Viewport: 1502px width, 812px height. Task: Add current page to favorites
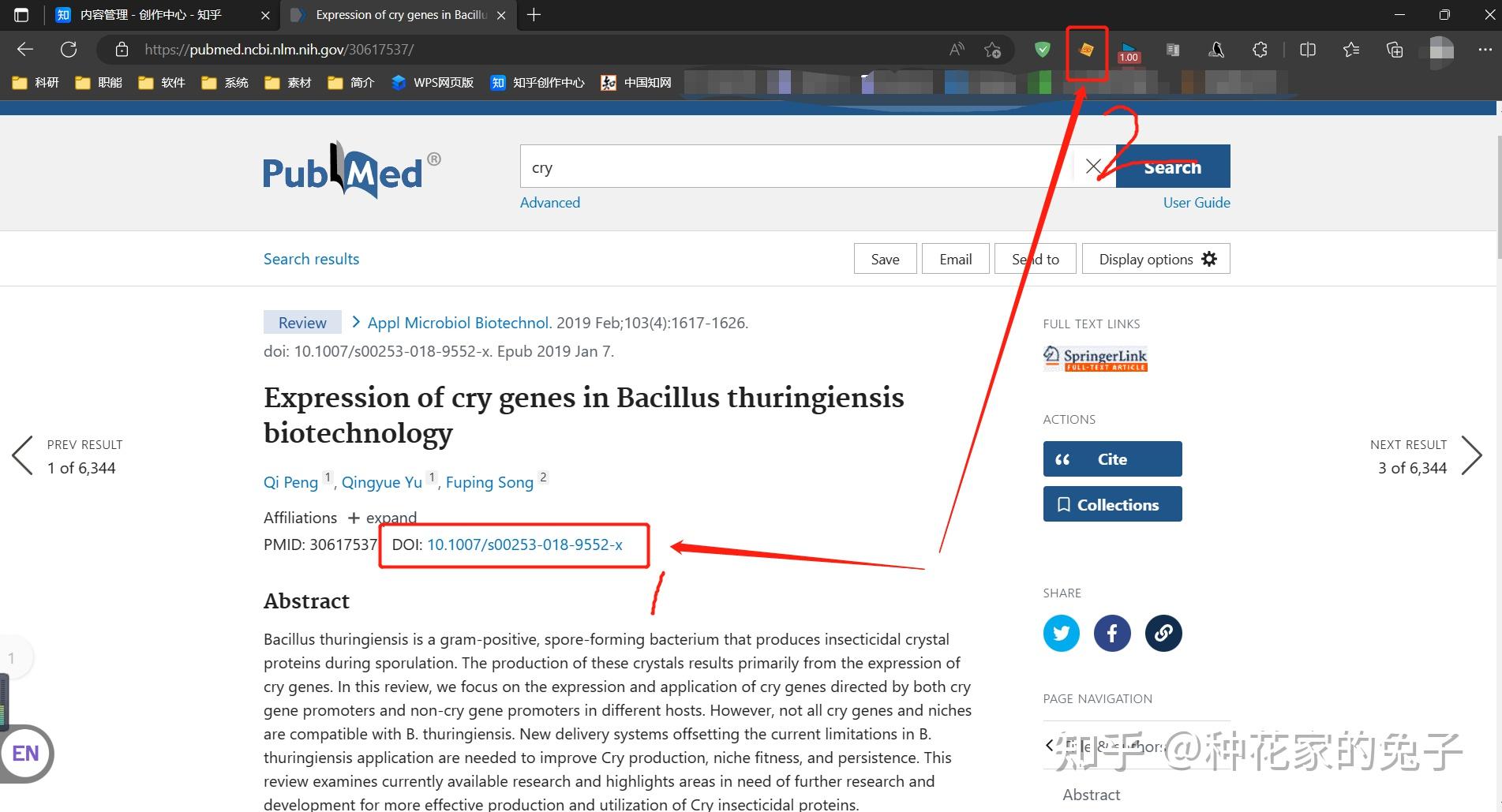pyautogui.click(x=993, y=49)
